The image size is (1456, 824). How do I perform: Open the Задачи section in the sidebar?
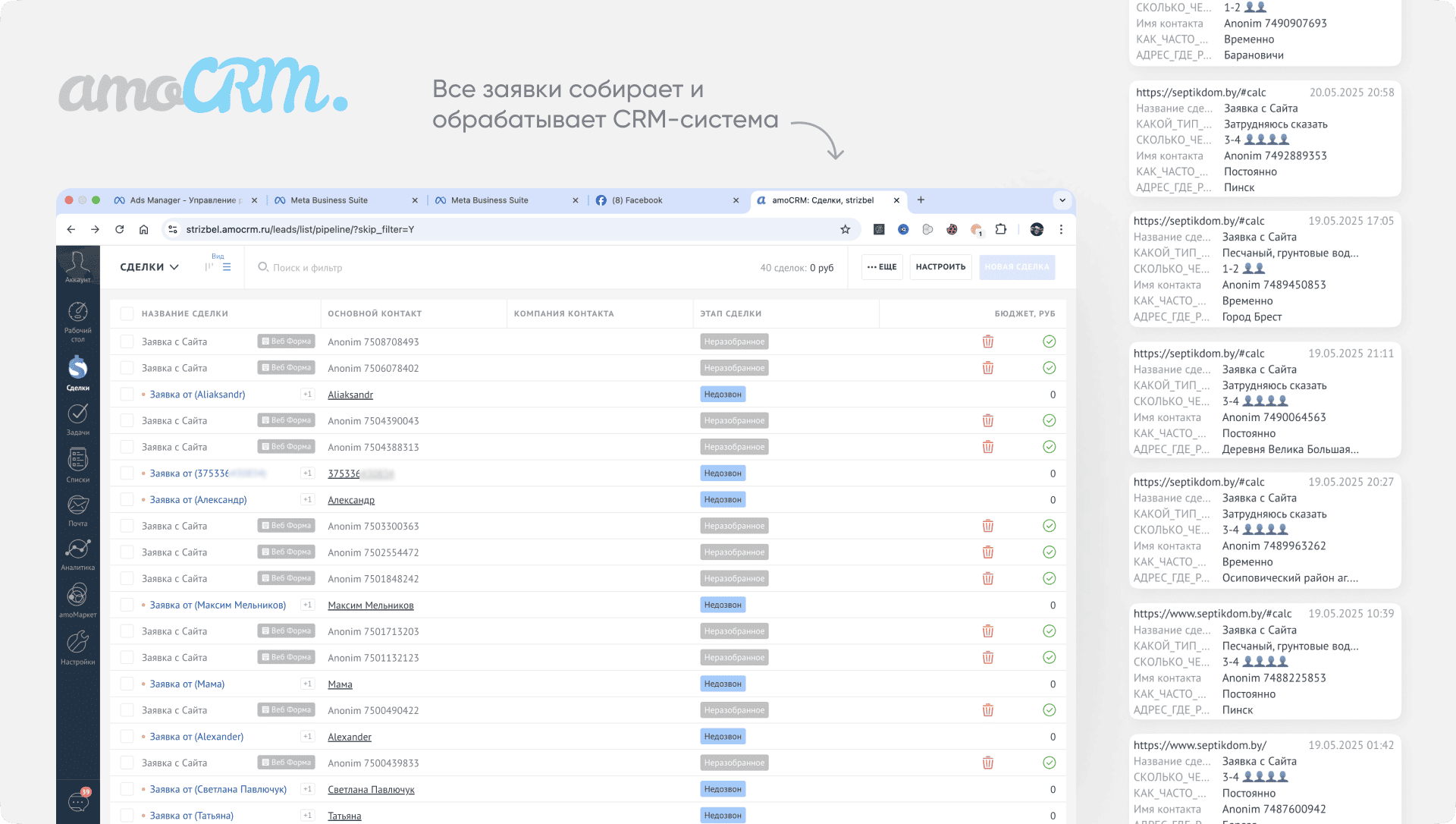(x=77, y=419)
